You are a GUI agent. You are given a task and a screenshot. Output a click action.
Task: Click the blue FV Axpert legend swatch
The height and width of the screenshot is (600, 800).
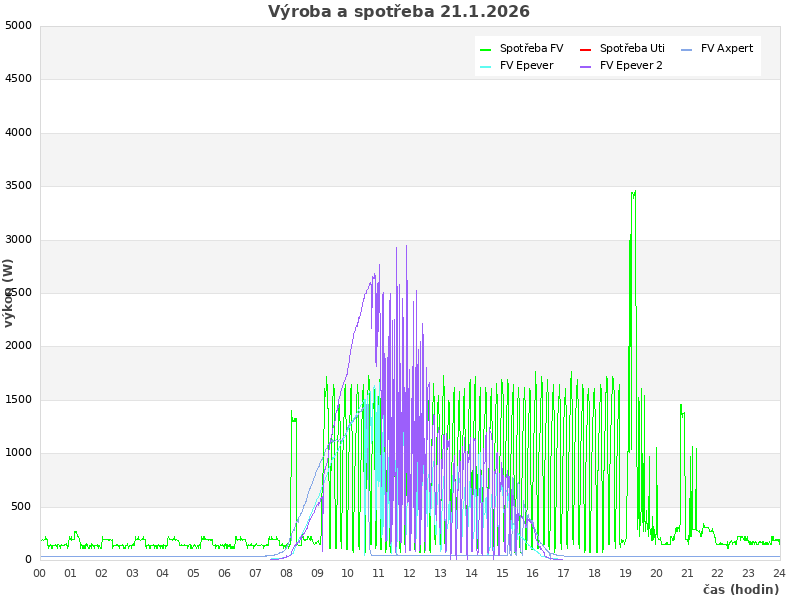pos(687,49)
